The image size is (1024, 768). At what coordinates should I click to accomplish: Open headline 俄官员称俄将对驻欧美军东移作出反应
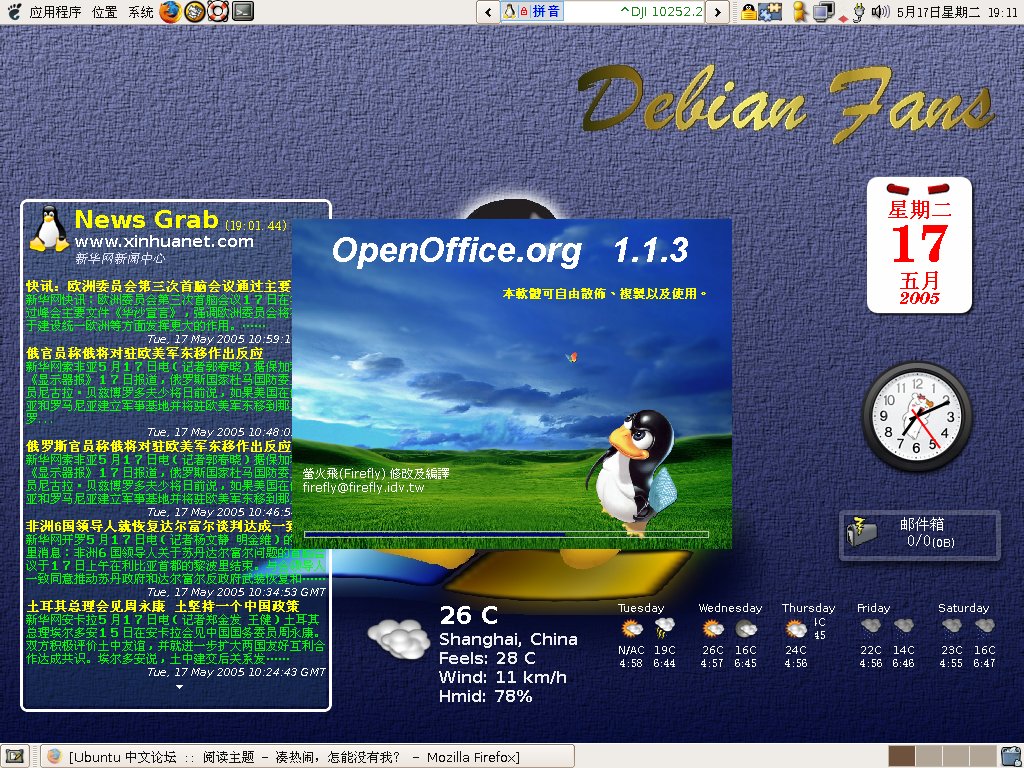pyautogui.click(x=144, y=353)
